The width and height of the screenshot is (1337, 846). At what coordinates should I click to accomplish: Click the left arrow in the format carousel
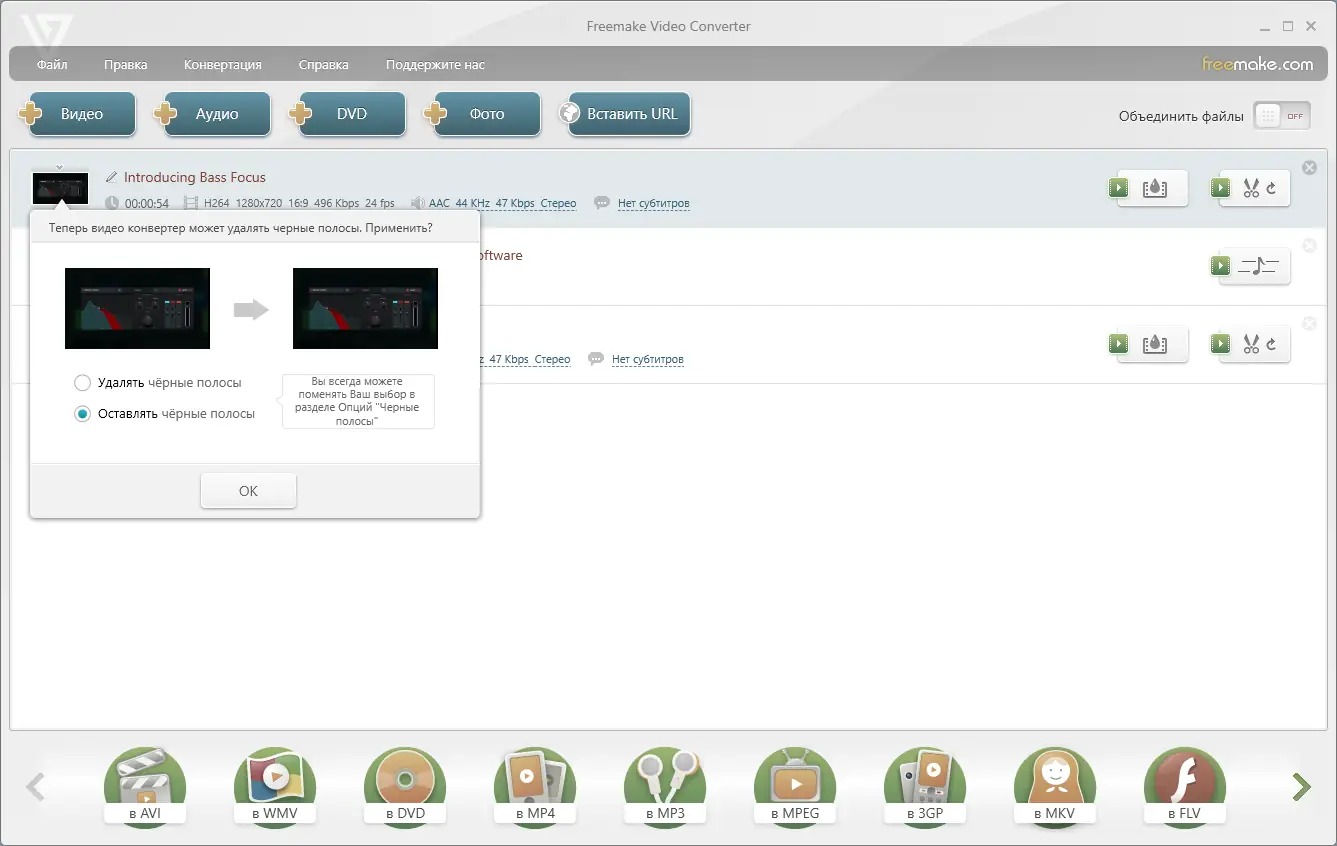coord(36,787)
